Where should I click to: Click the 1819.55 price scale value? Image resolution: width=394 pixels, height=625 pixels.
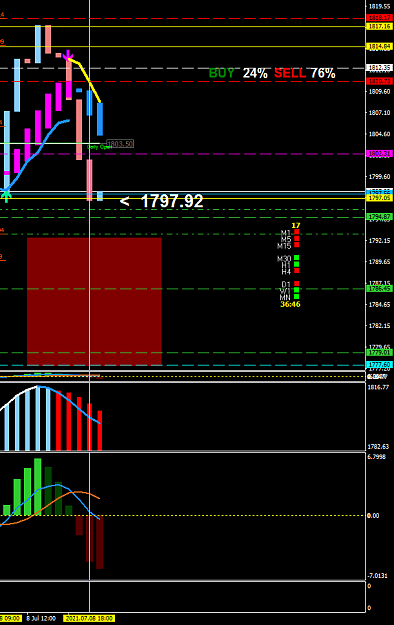click(379, 6)
